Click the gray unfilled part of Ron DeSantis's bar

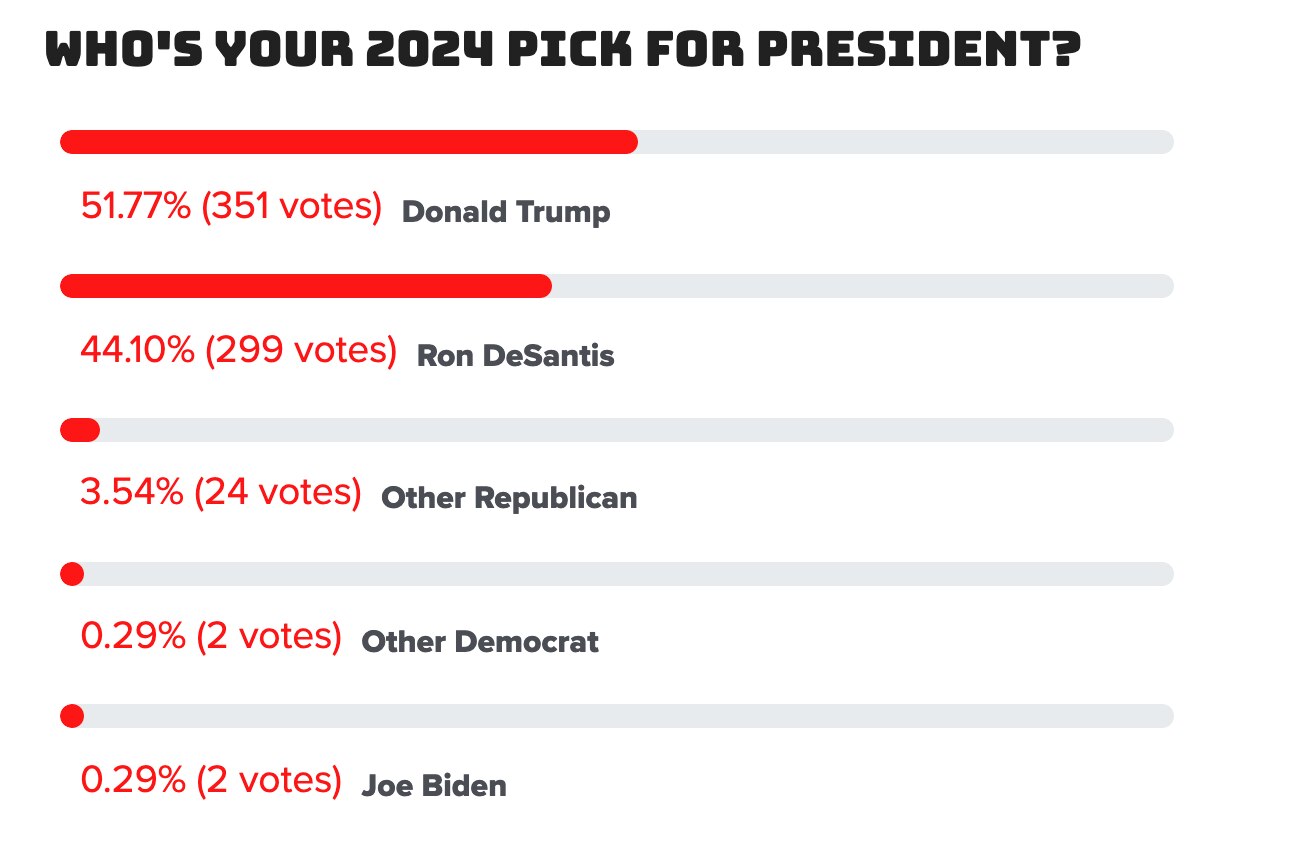(862, 286)
